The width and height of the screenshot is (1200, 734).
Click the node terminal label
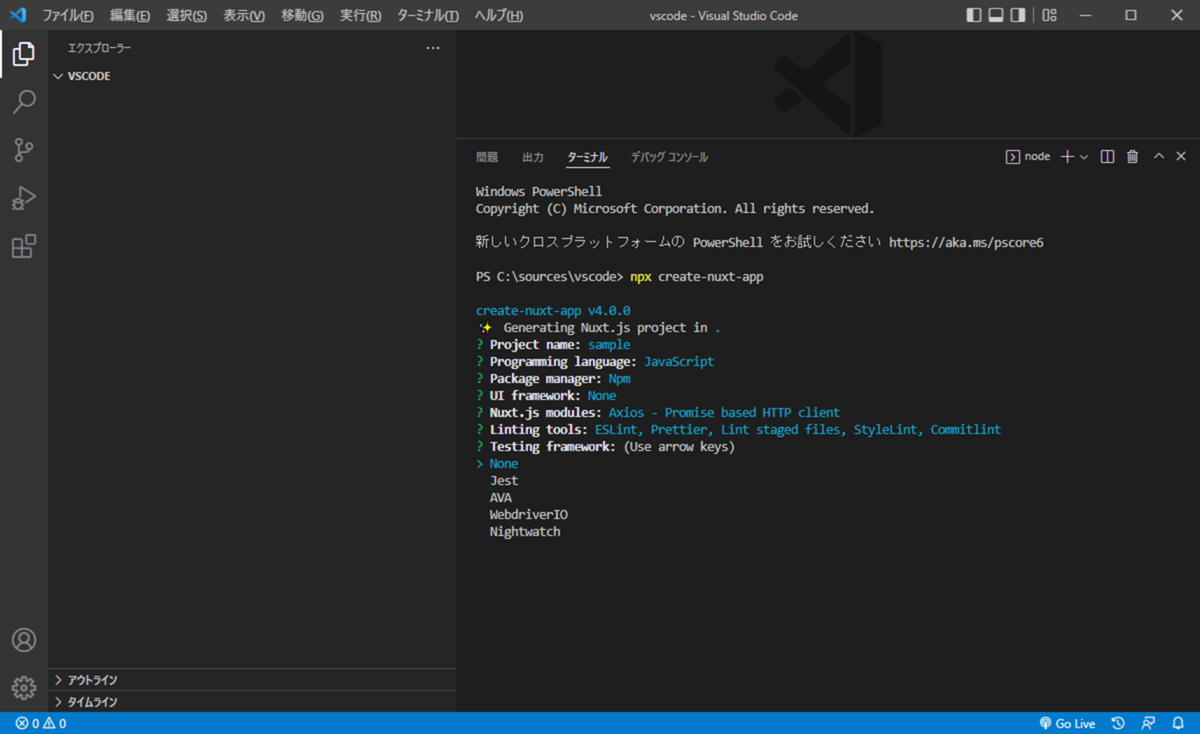[1028, 157]
